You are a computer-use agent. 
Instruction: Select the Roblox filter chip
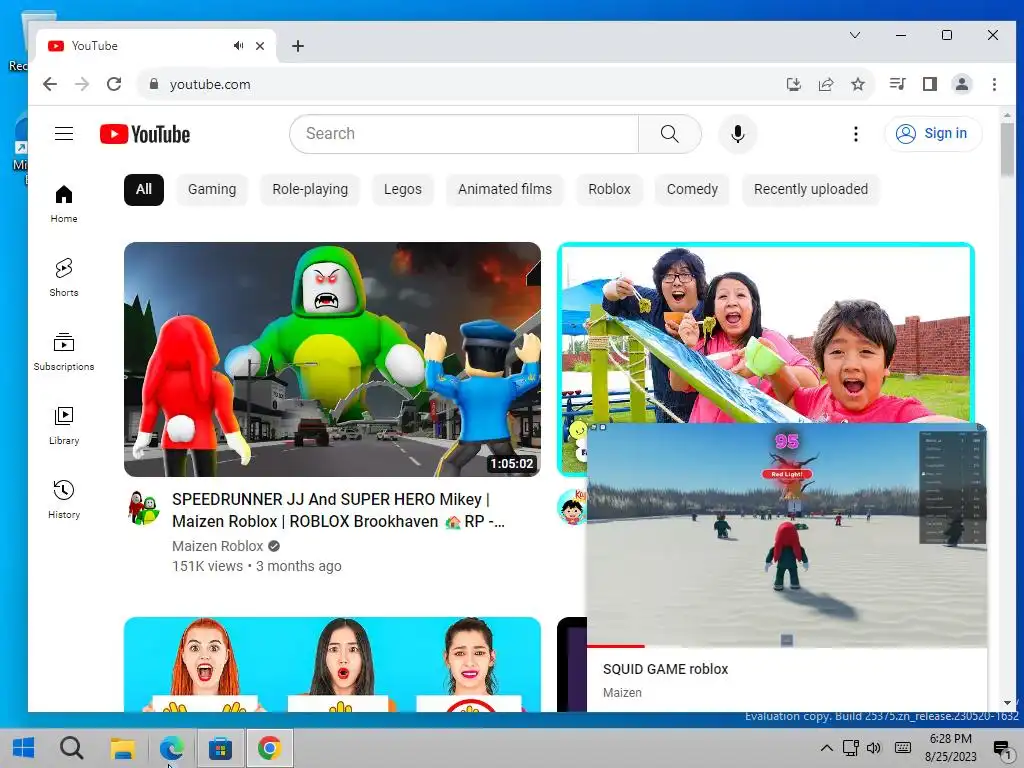coord(609,189)
